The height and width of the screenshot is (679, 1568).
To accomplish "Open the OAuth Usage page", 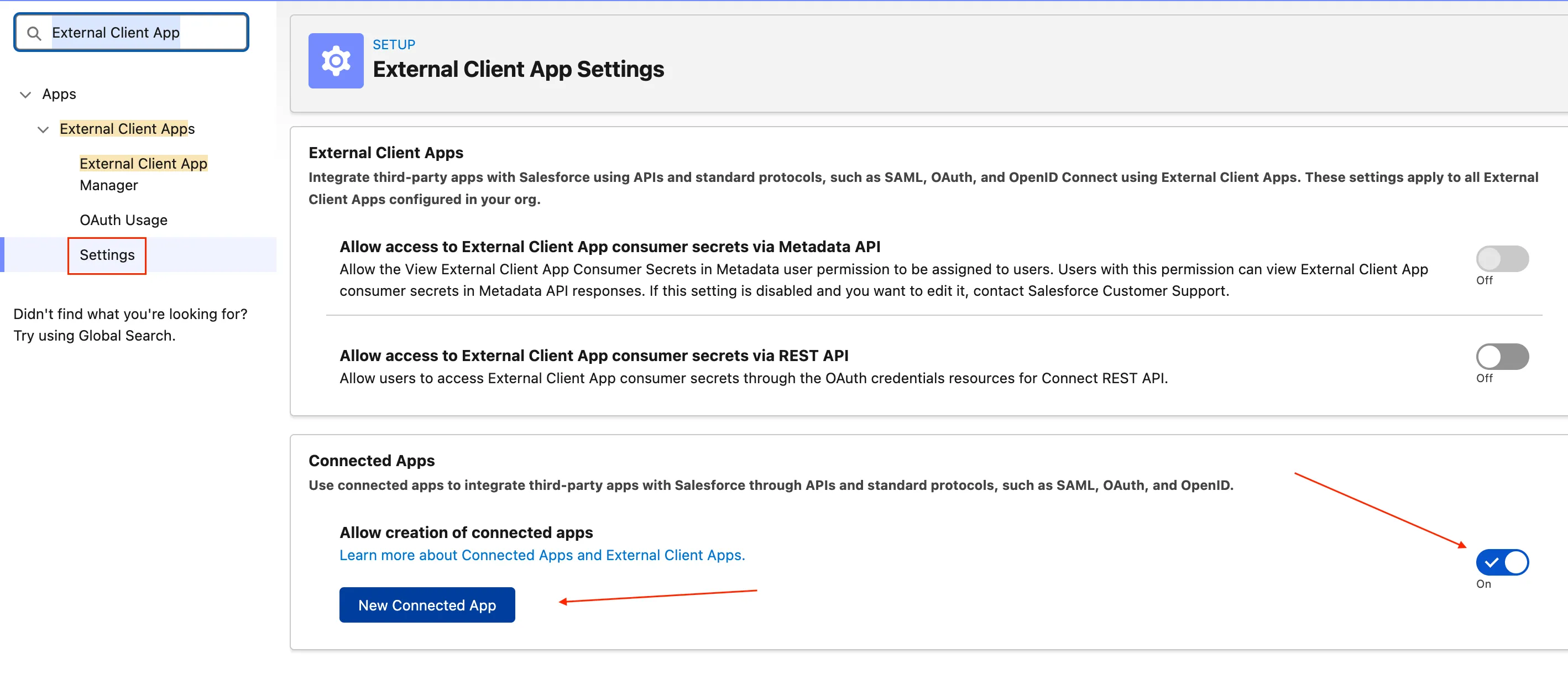I will coord(123,220).
